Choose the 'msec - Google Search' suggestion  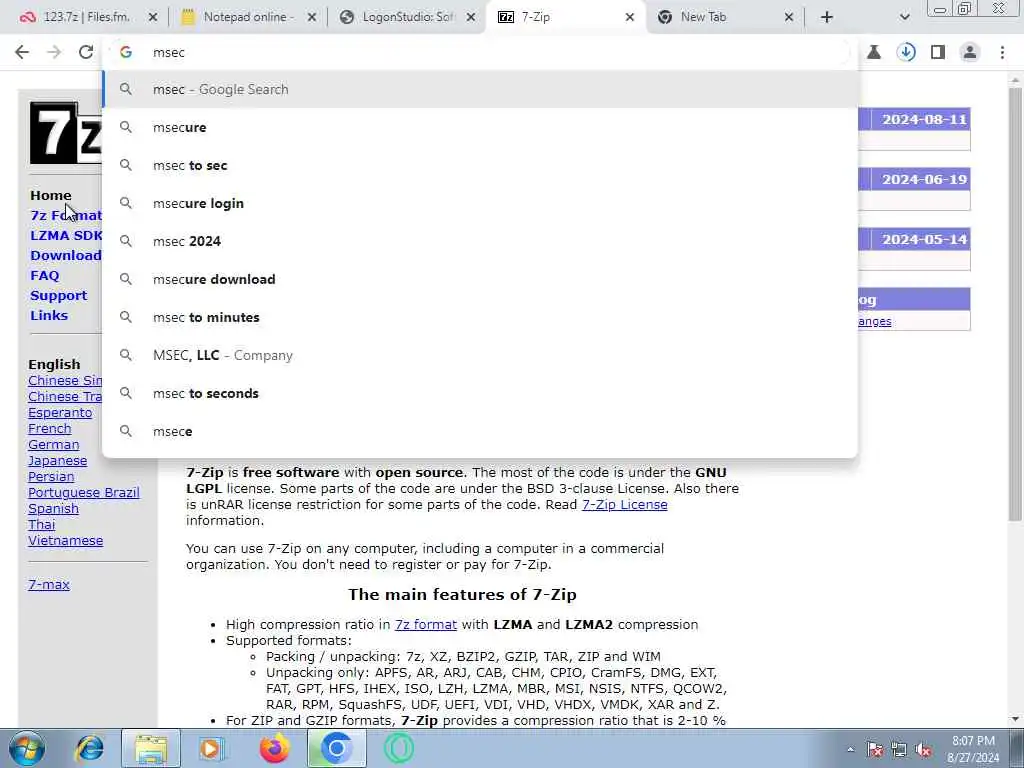point(480,89)
